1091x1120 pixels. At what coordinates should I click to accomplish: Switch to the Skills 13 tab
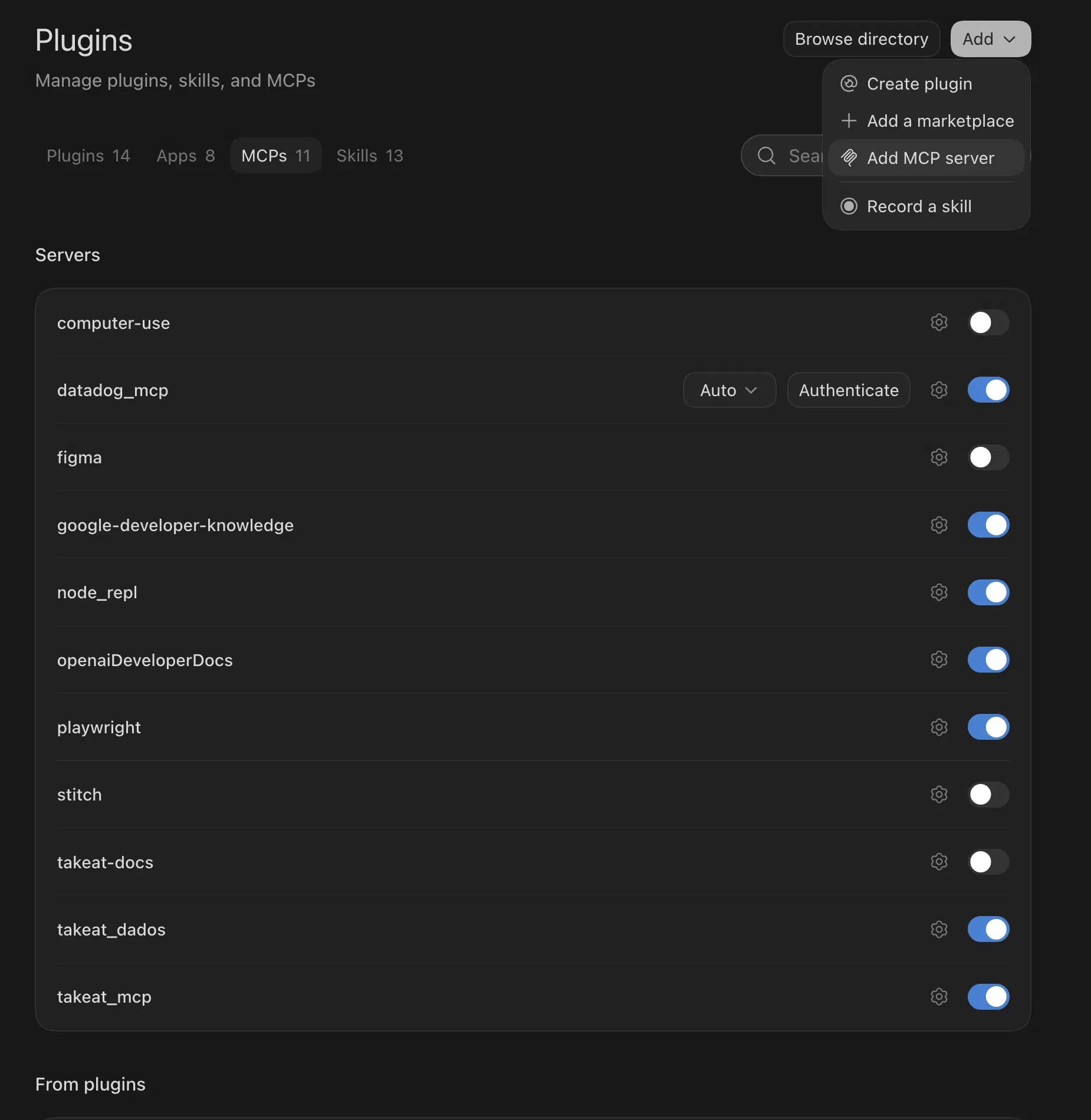point(370,156)
